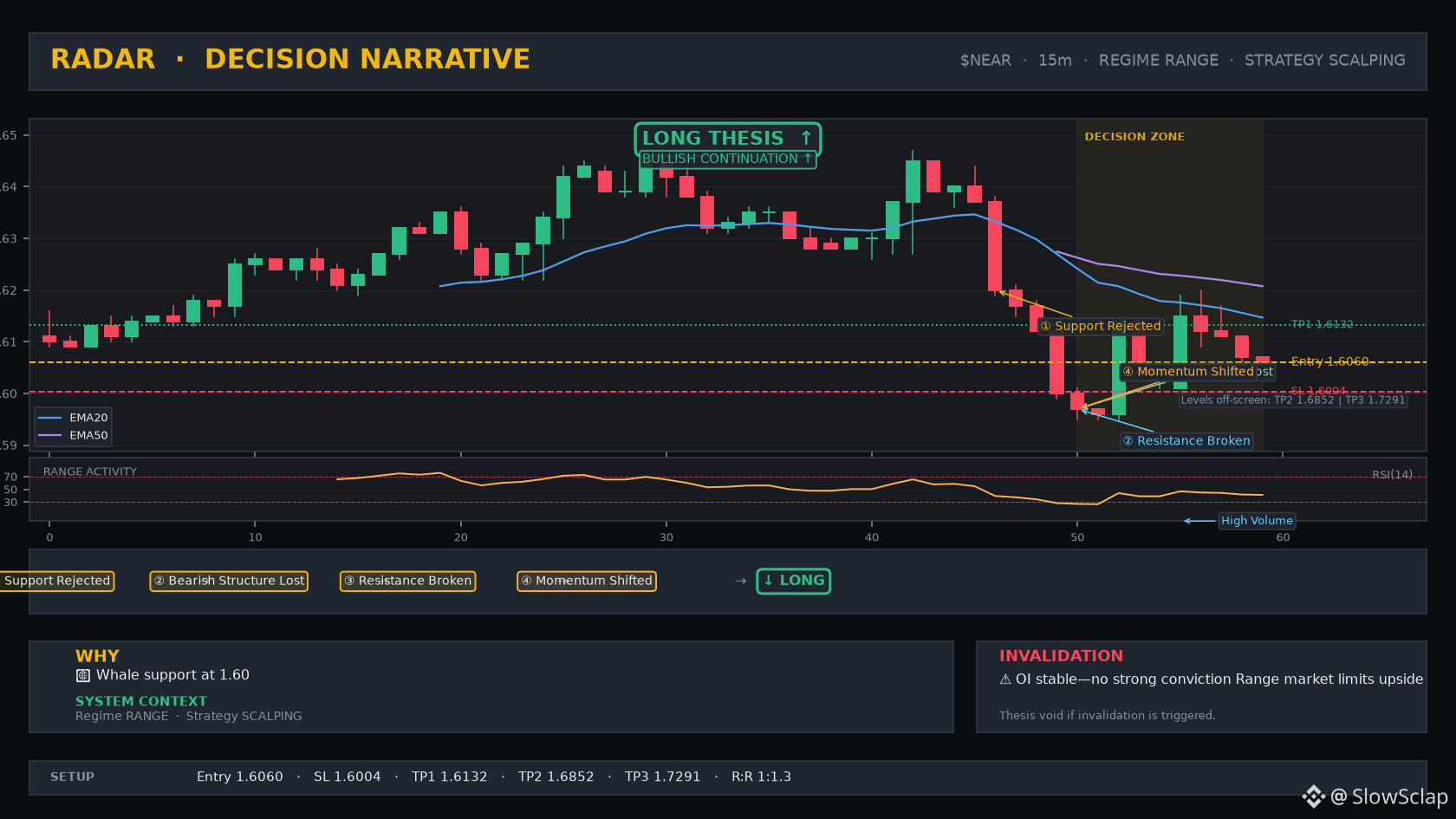The image size is (1456, 819).
Task: Click the blue EMA20 line swatch in legend
Action: coord(50,418)
